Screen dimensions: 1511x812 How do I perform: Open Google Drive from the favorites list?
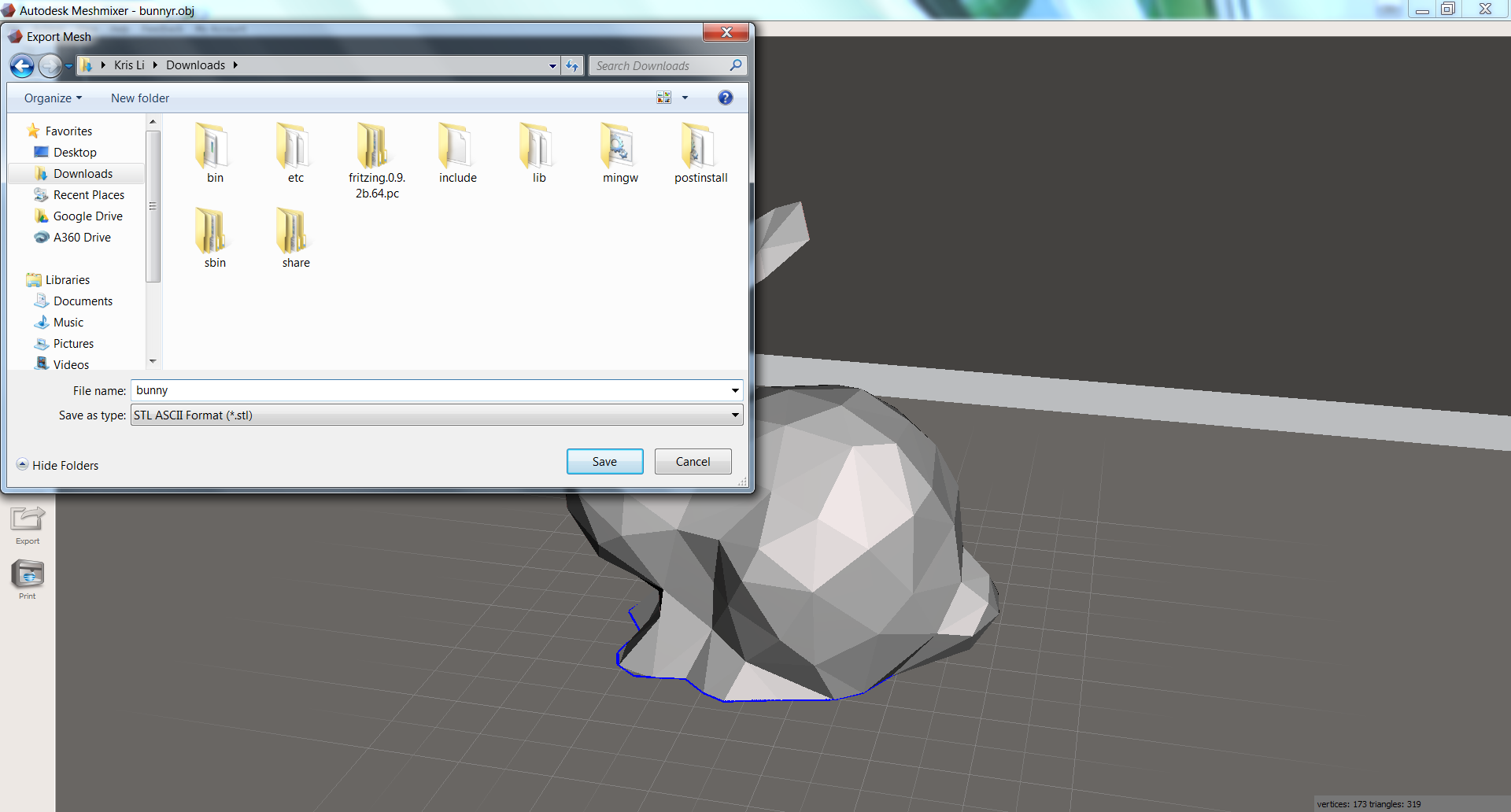click(x=88, y=216)
